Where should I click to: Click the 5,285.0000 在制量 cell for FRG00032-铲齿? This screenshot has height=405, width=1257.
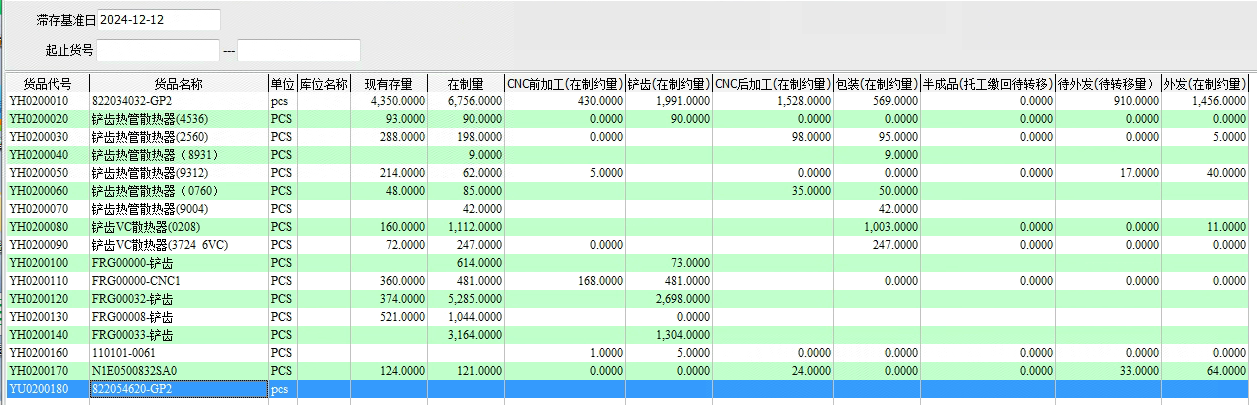pyautogui.click(x=464, y=299)
